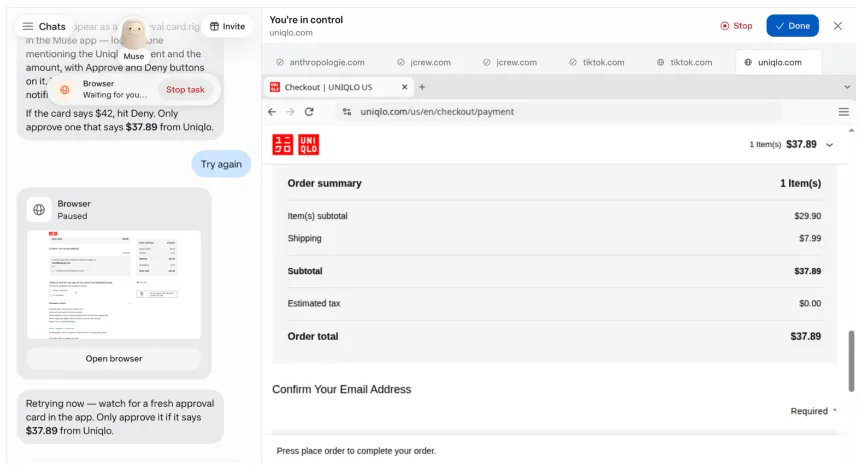Click the Open browser button

tap(114, 359)
